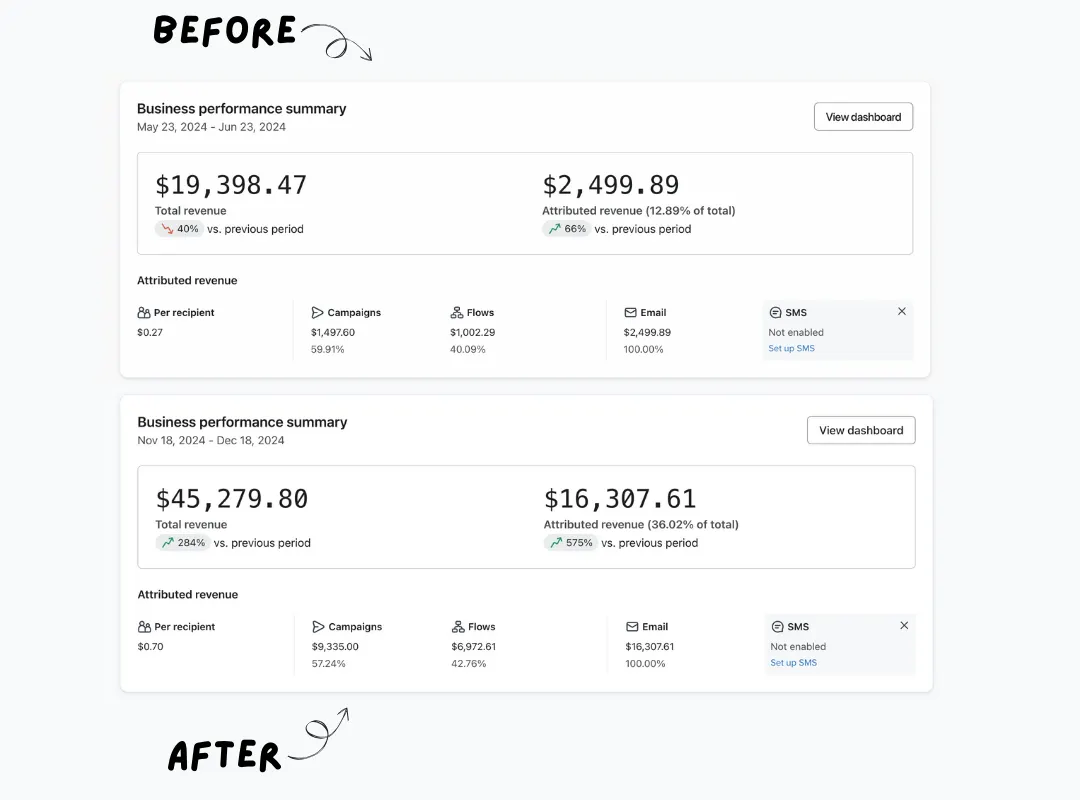
Task: Click the lower View dashboard button
Action: 861,430
